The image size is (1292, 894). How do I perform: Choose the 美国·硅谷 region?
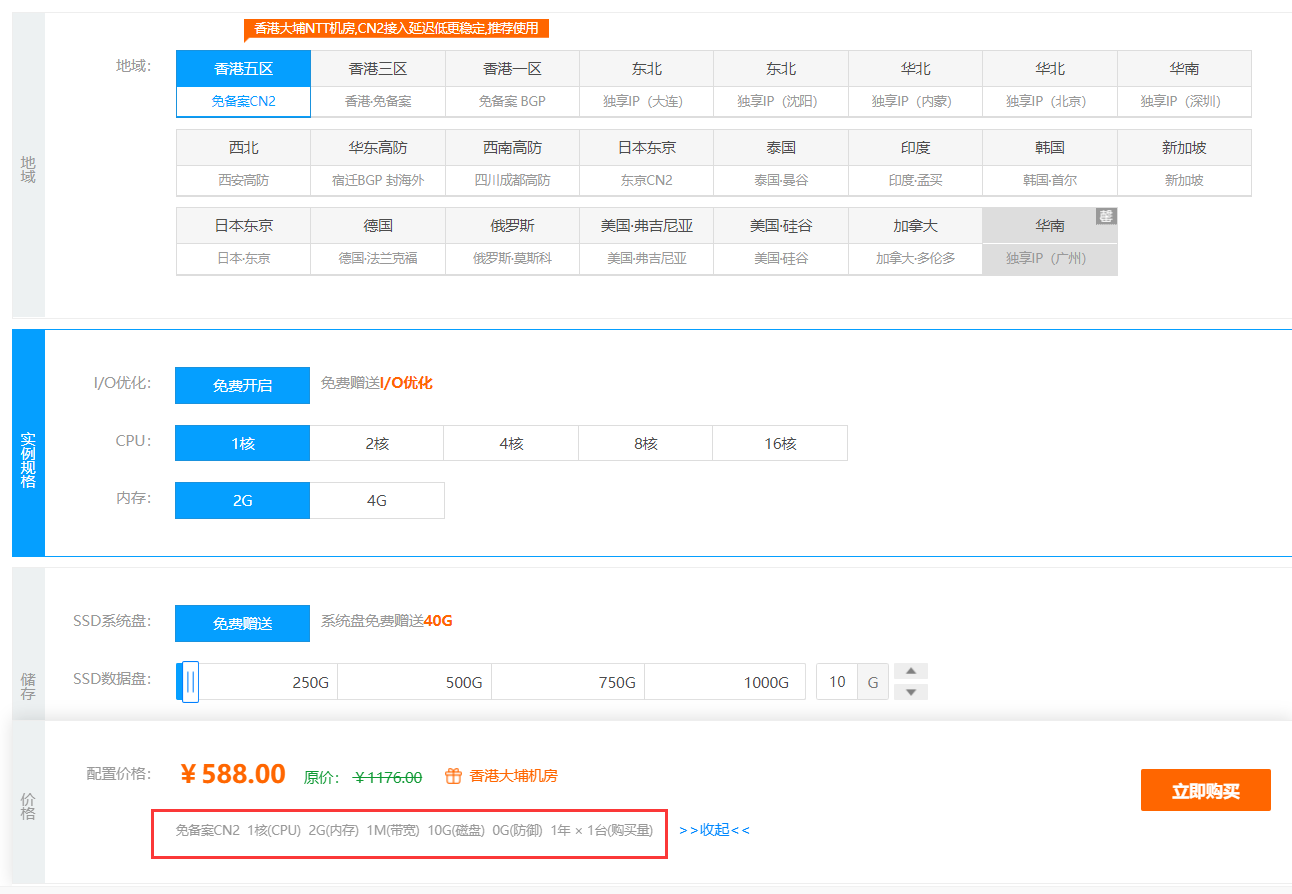(781, 241)
